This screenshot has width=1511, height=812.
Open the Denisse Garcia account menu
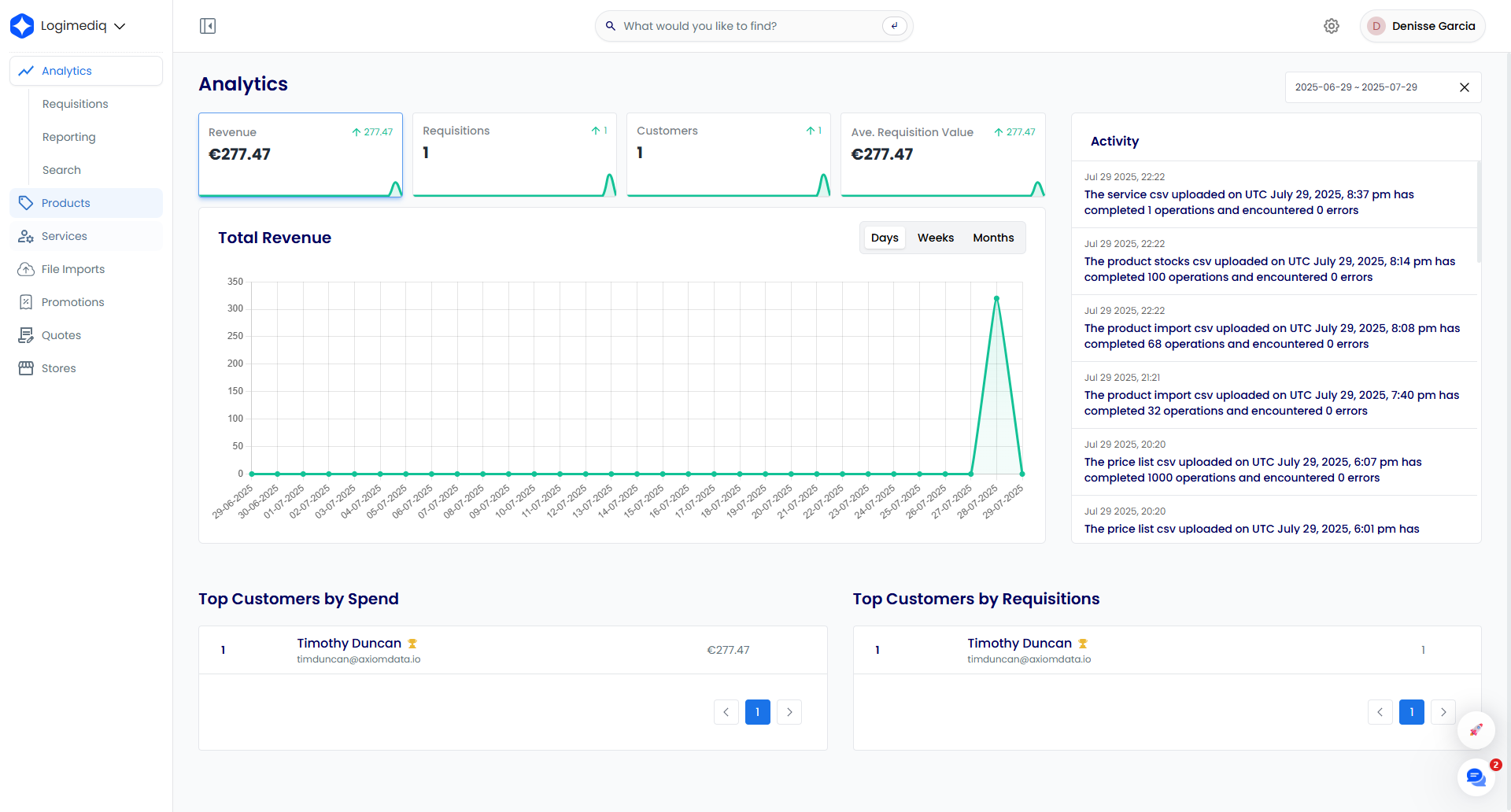1422,26
